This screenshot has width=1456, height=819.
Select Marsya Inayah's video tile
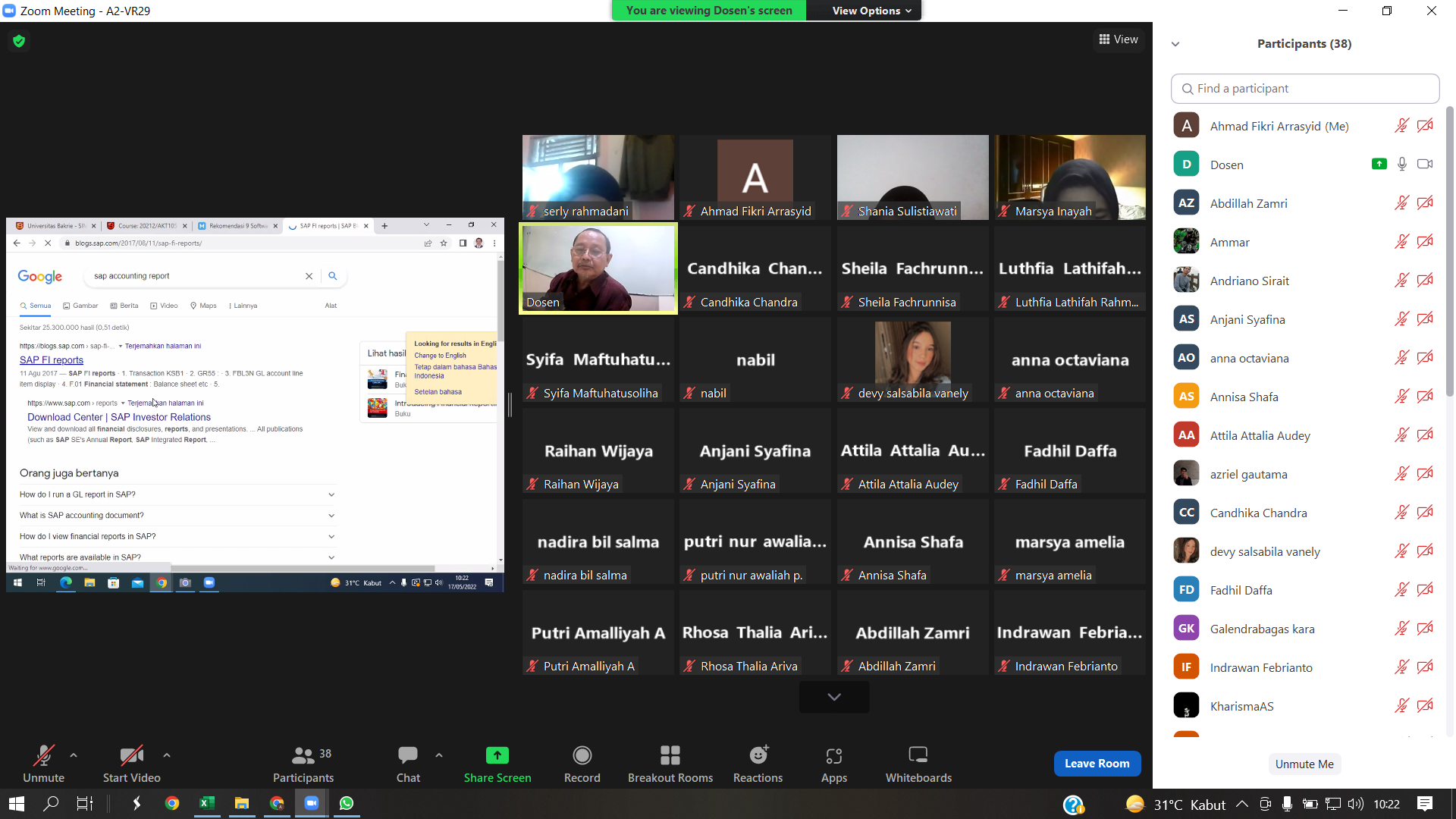pos(1070,177)
